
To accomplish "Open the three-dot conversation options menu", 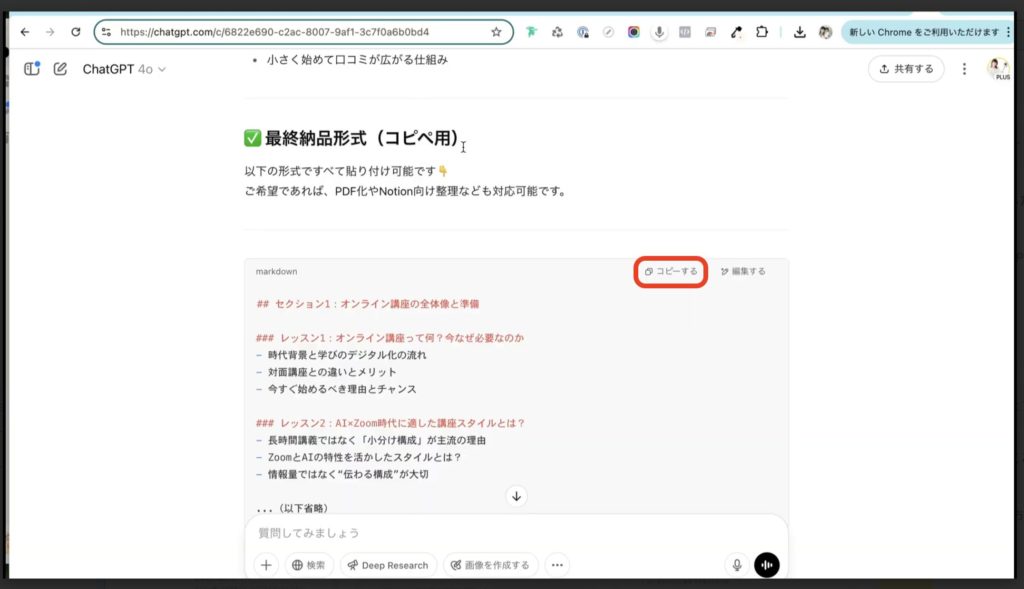I will (964, 67).
